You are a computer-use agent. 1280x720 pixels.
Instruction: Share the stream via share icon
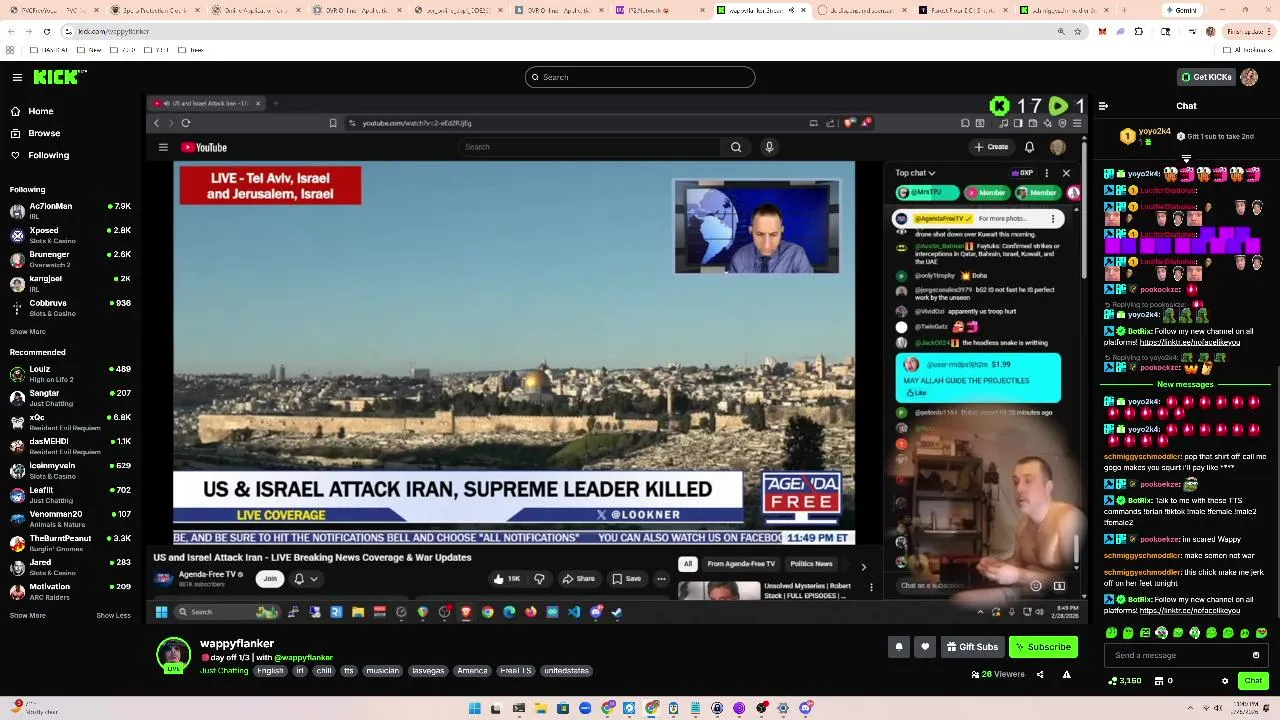point(1040,675)
